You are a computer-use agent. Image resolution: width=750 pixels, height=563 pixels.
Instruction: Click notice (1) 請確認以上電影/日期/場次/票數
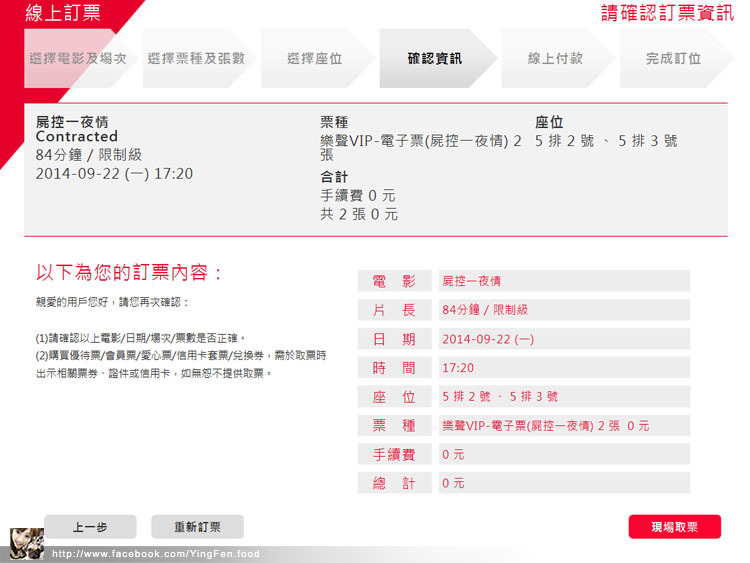click(141, 338)
